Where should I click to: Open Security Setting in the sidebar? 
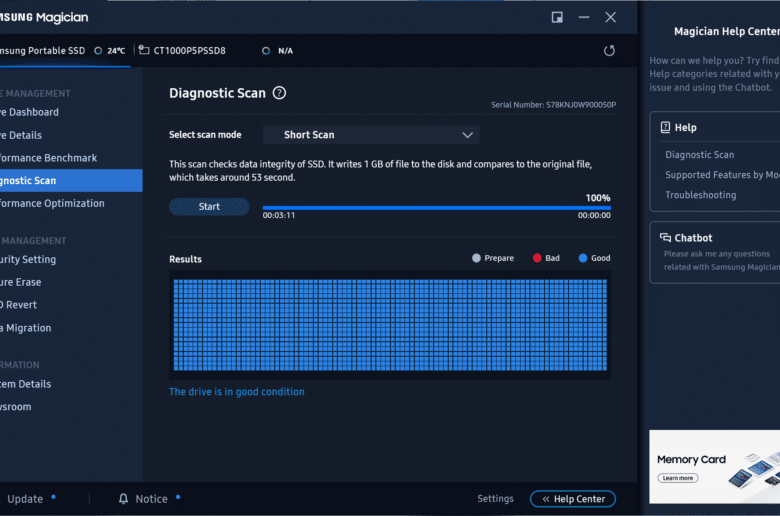28,260
